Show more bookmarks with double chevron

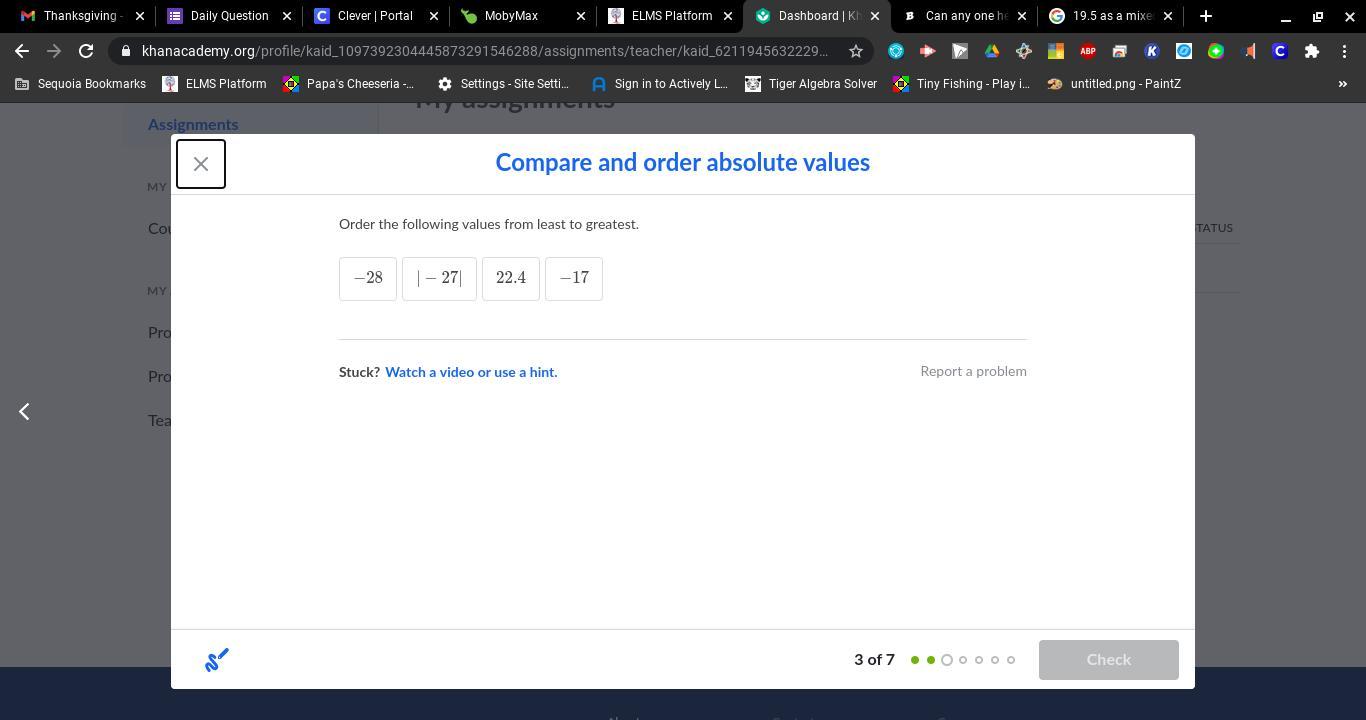click(1342, 84)
